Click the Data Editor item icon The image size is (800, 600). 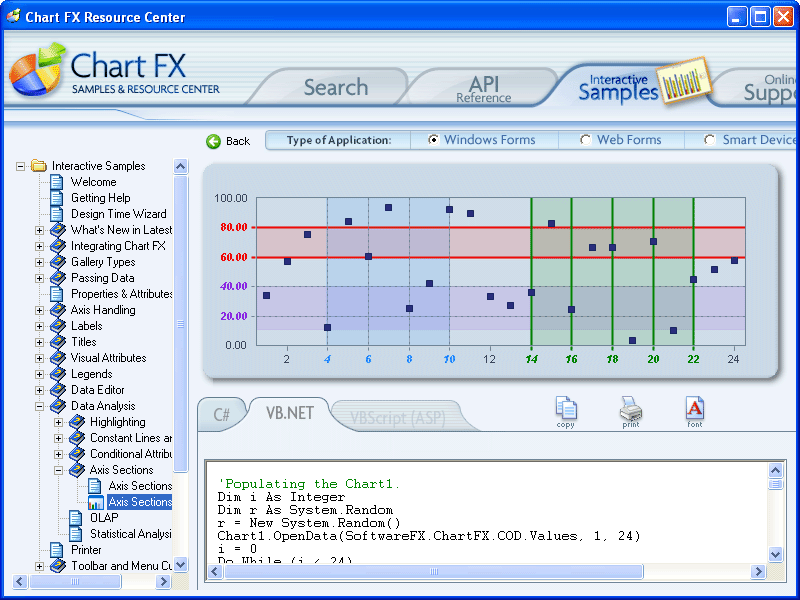(x=56, y=390)
